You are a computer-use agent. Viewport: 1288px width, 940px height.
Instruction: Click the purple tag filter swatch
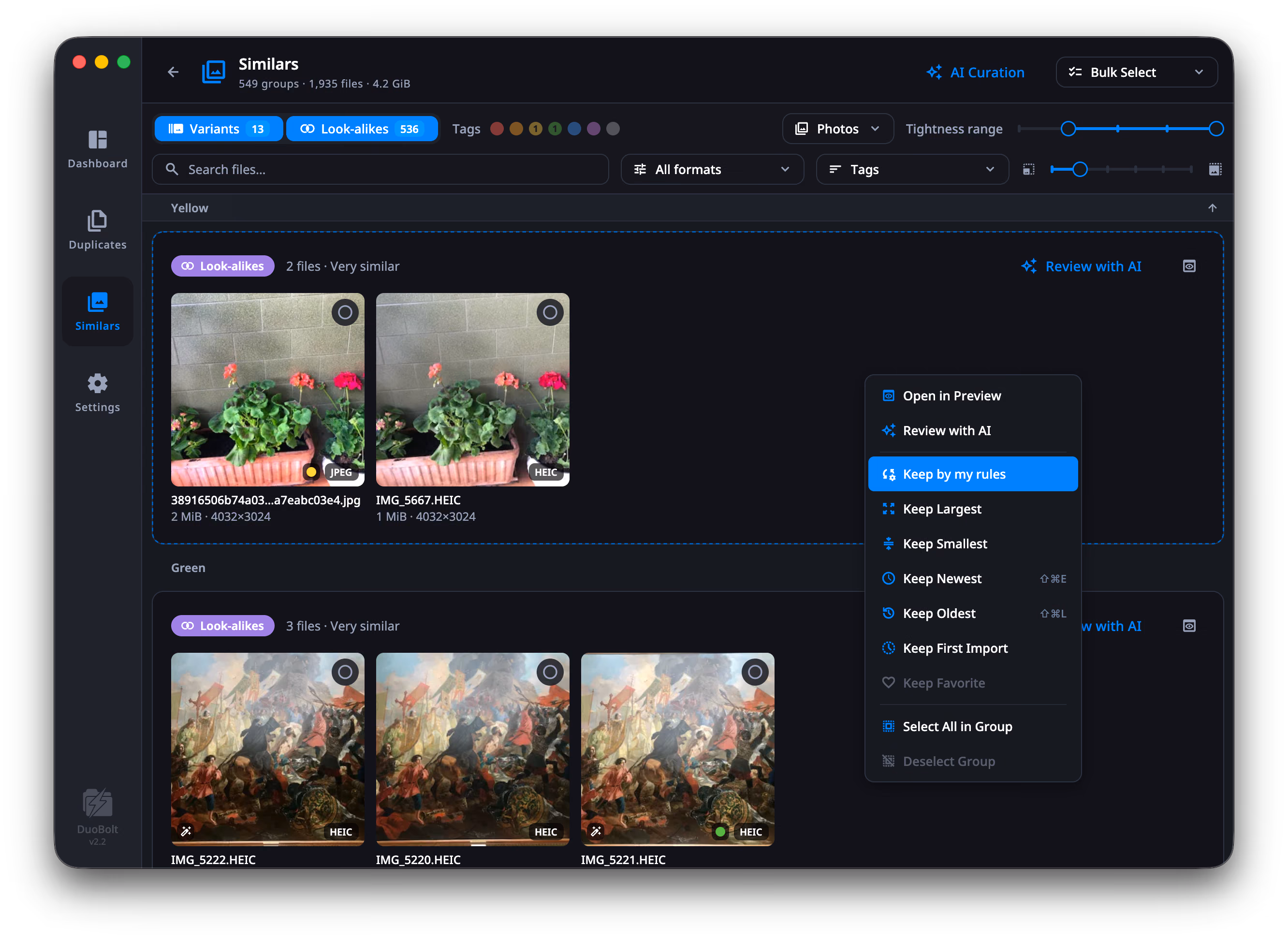(x=593, y=129)
